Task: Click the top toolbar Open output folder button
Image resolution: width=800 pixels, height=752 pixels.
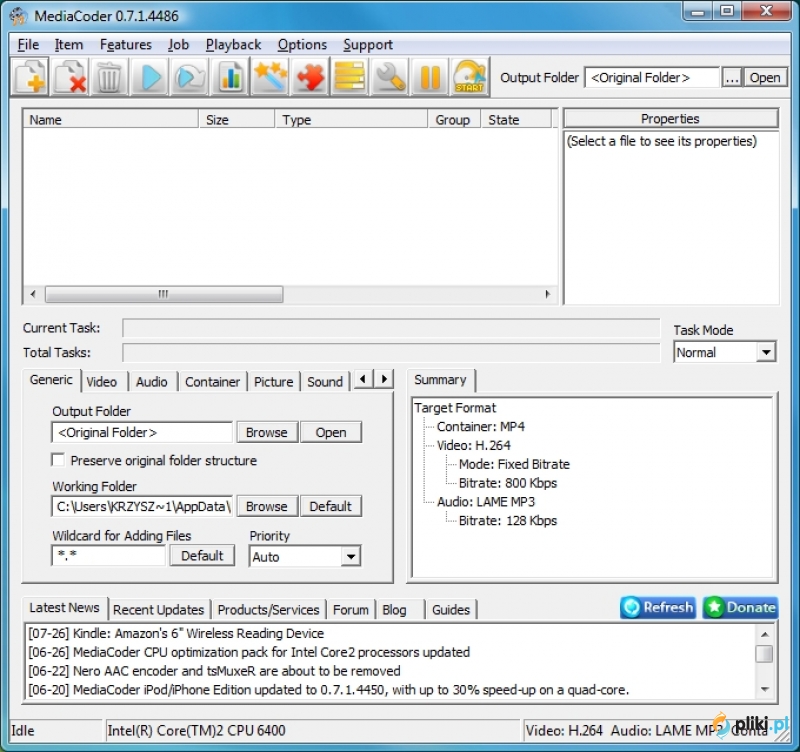Action: tap(765, 78)
